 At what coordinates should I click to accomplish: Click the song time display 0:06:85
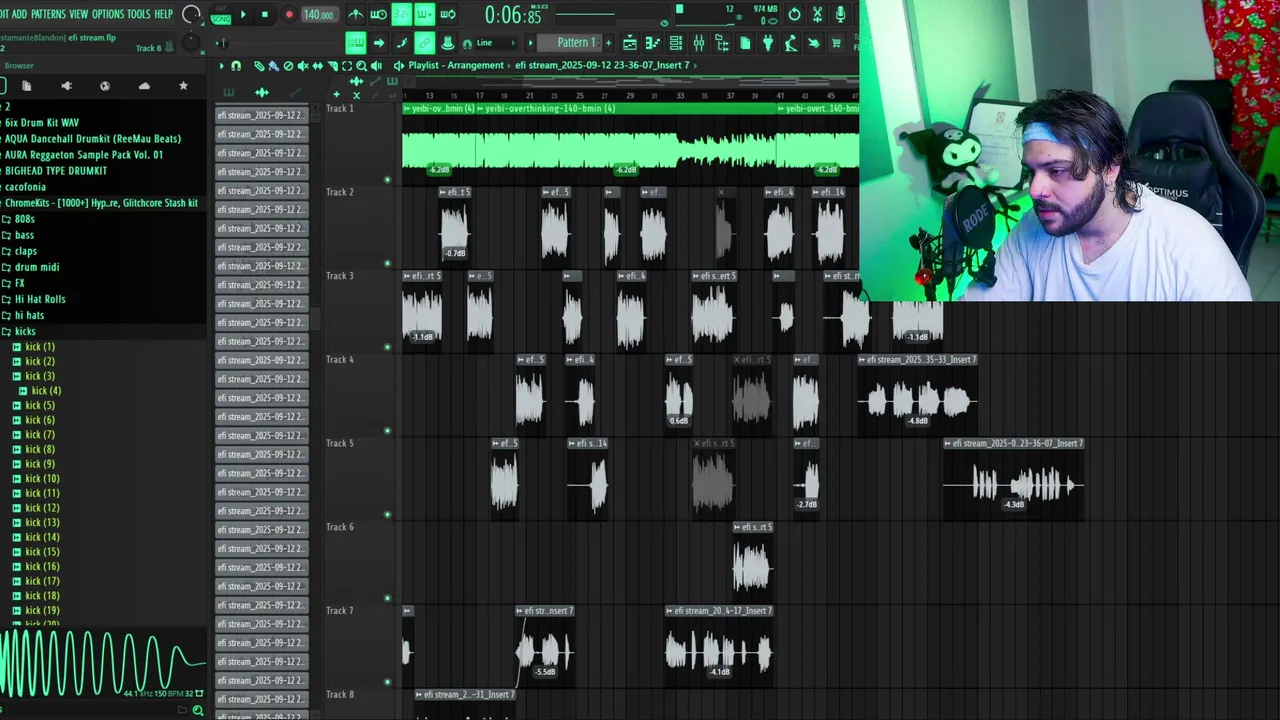(512, 16)
